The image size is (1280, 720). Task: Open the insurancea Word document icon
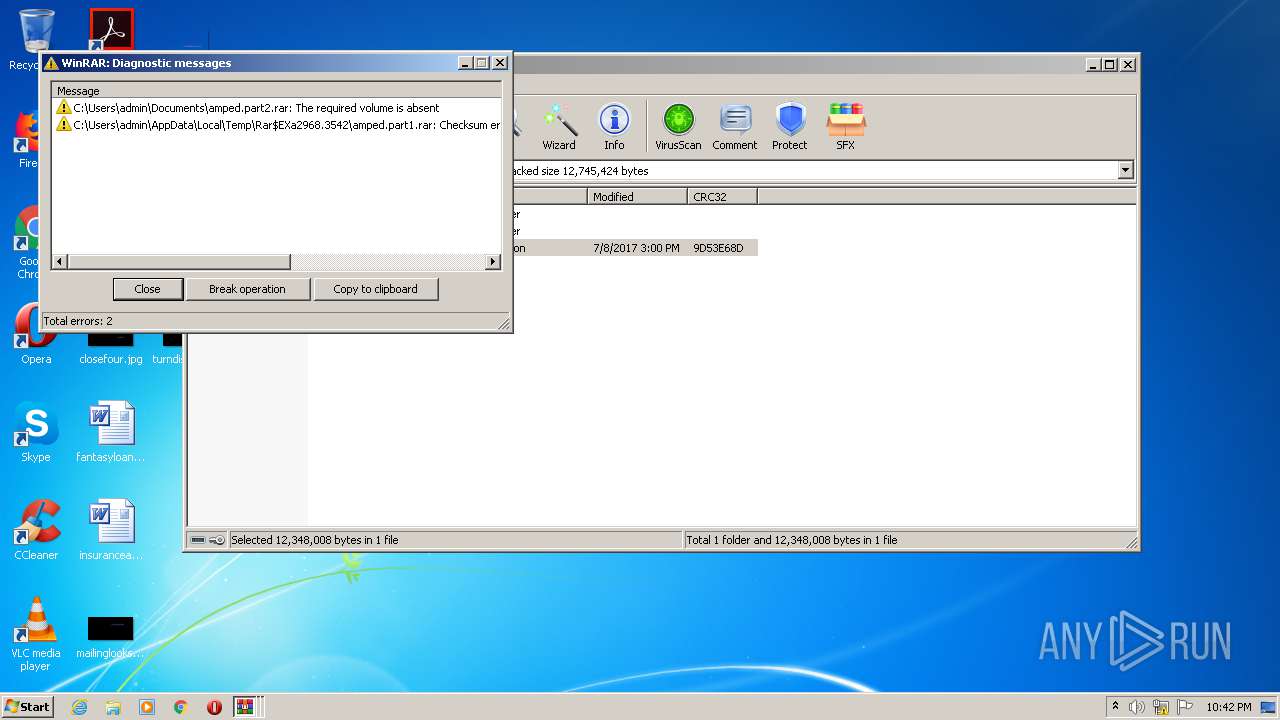tap(111, 531)
